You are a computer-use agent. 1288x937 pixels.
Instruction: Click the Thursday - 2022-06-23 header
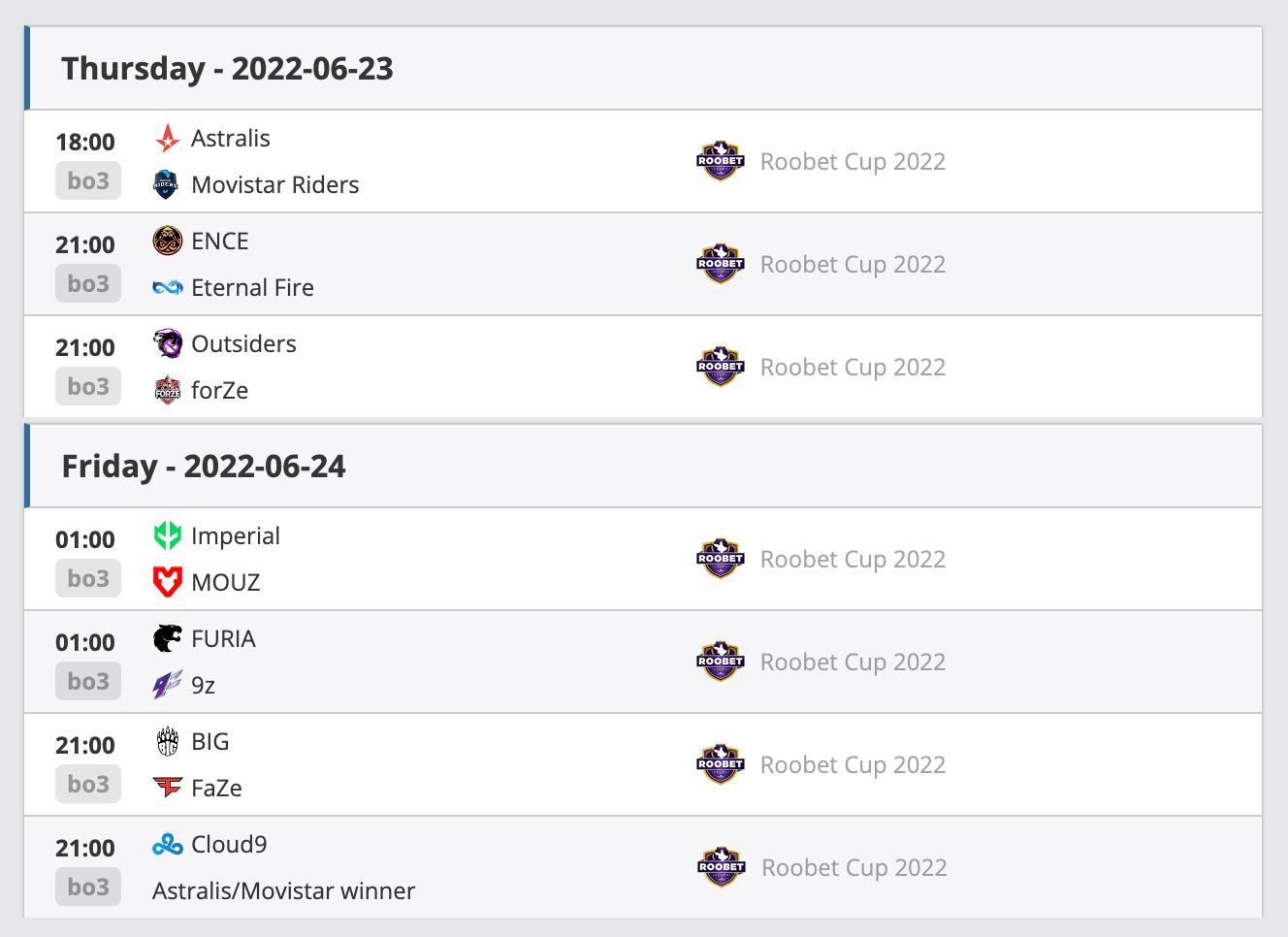click(228, 68)
